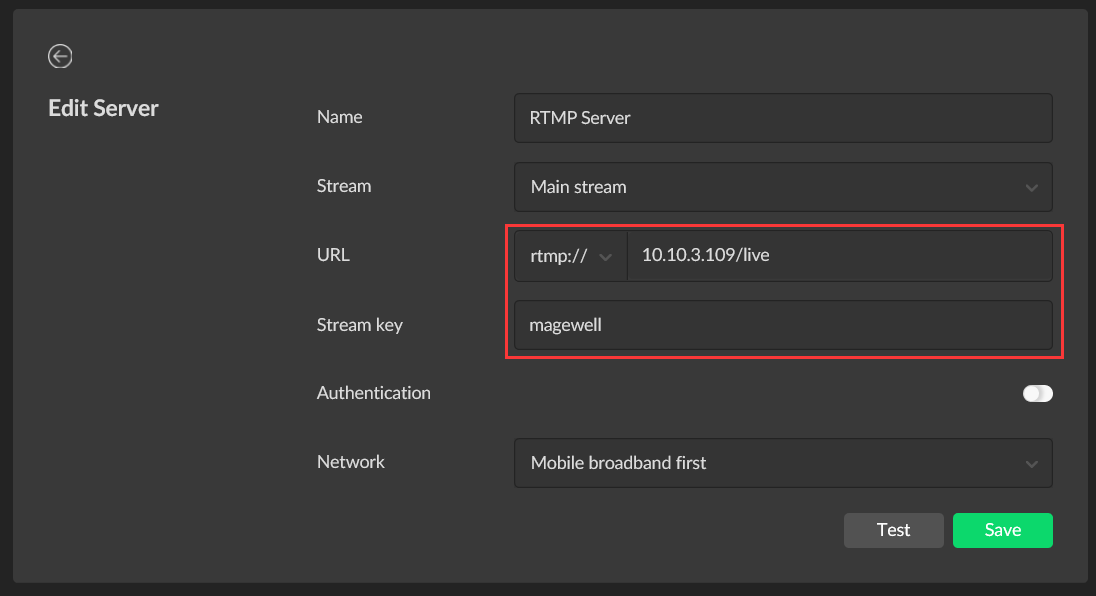This screenshot has width=1096, height=596.
Task: Go back using the circled arrow icon
Action: tap(60, 56)
